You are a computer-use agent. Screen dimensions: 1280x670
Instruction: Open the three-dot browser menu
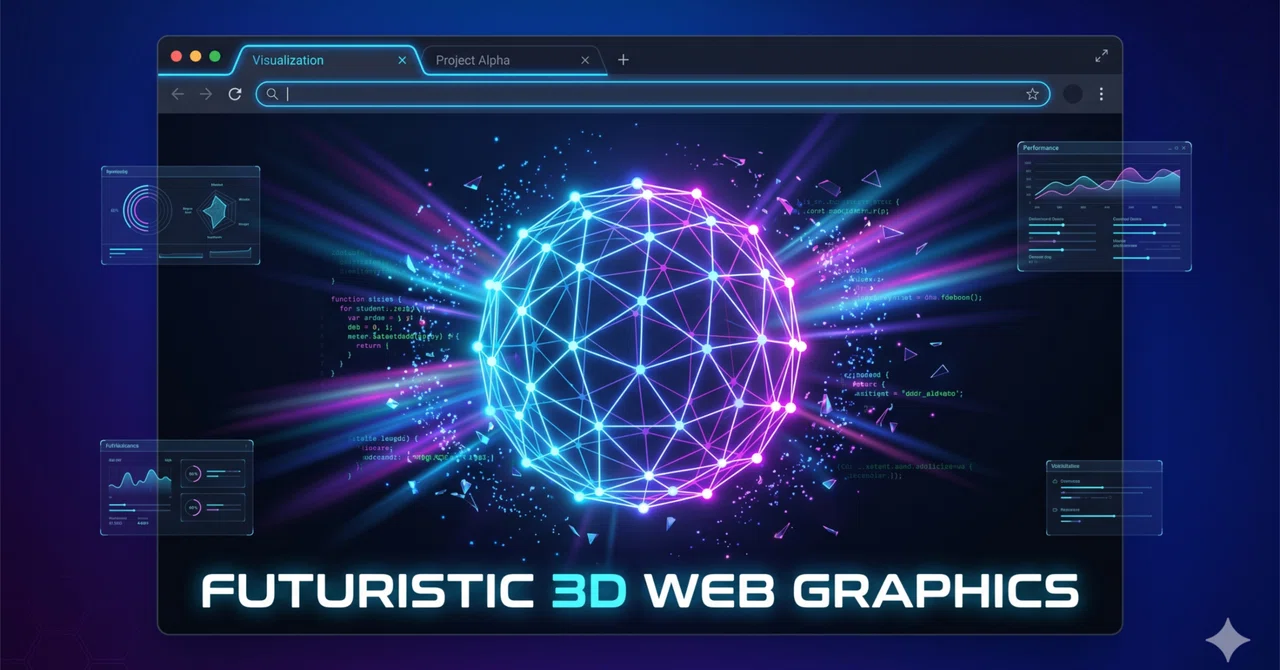[x=1102, y=94]
